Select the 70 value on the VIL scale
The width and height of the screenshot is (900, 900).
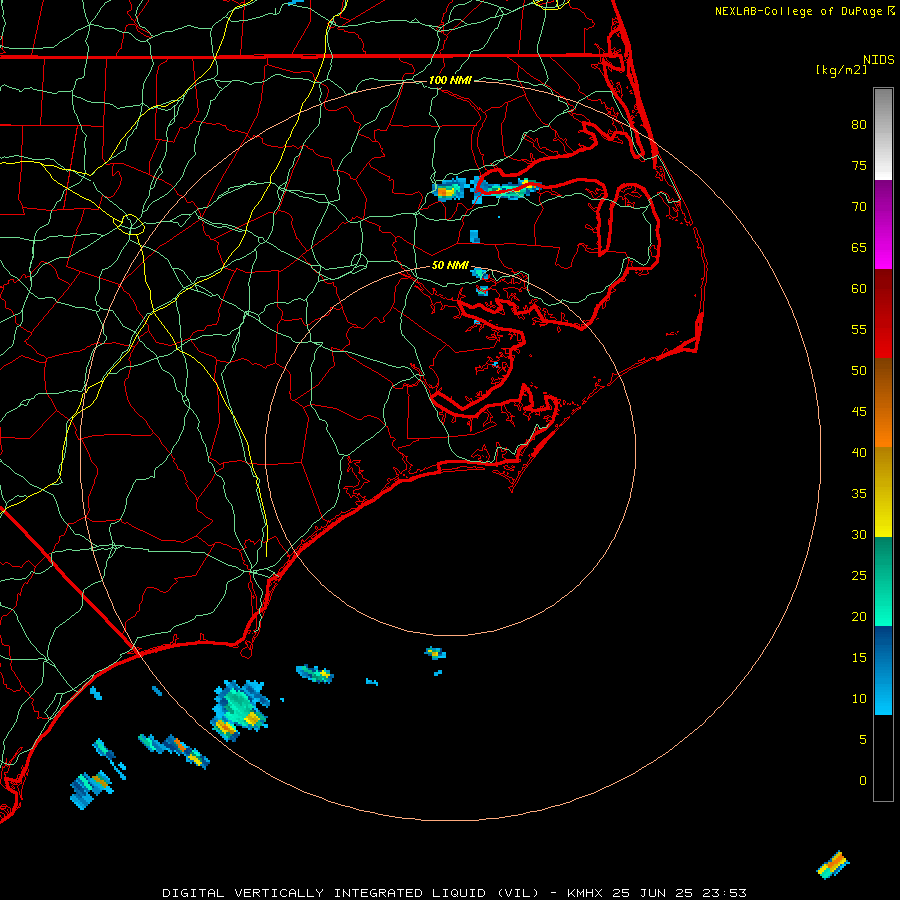click(x=859, y=207)
